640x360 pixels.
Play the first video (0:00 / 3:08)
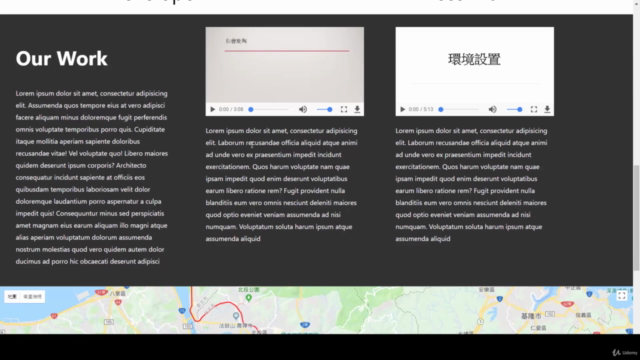click(x=213, y=109)
